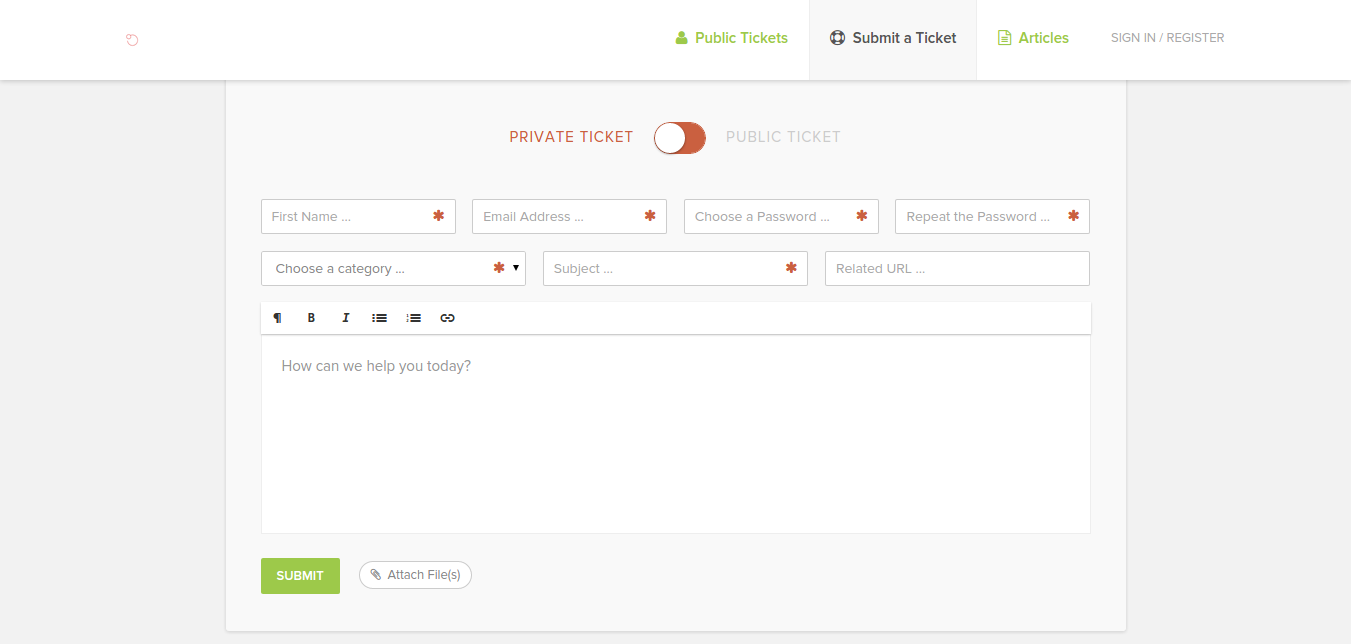
Task: Toggle bold formatting in editor toolbar
Action: pyautogui.click(x=311, y=318)
